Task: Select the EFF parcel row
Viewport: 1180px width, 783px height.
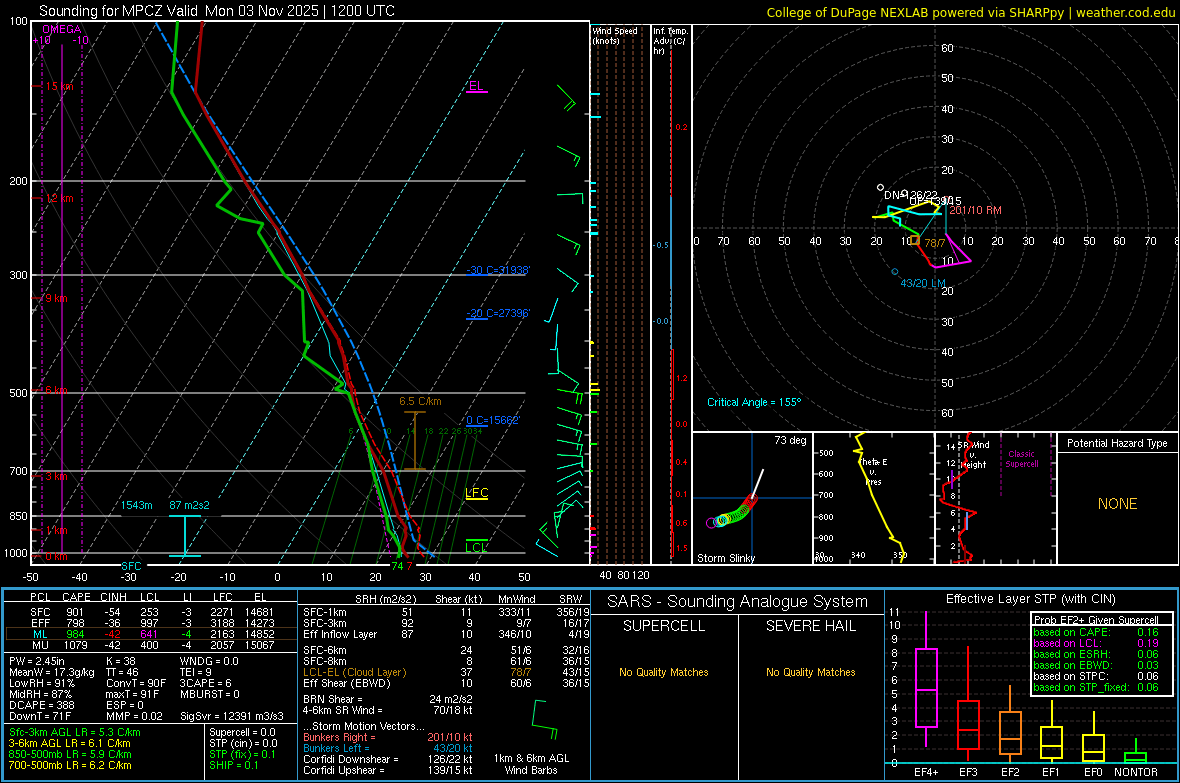Action: (x=151, y=623)
